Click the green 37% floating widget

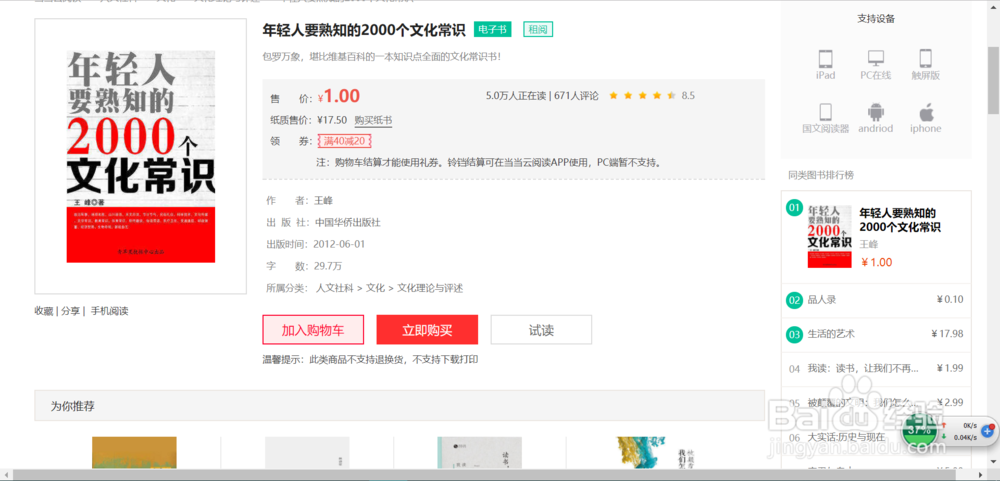pos(919,429)
